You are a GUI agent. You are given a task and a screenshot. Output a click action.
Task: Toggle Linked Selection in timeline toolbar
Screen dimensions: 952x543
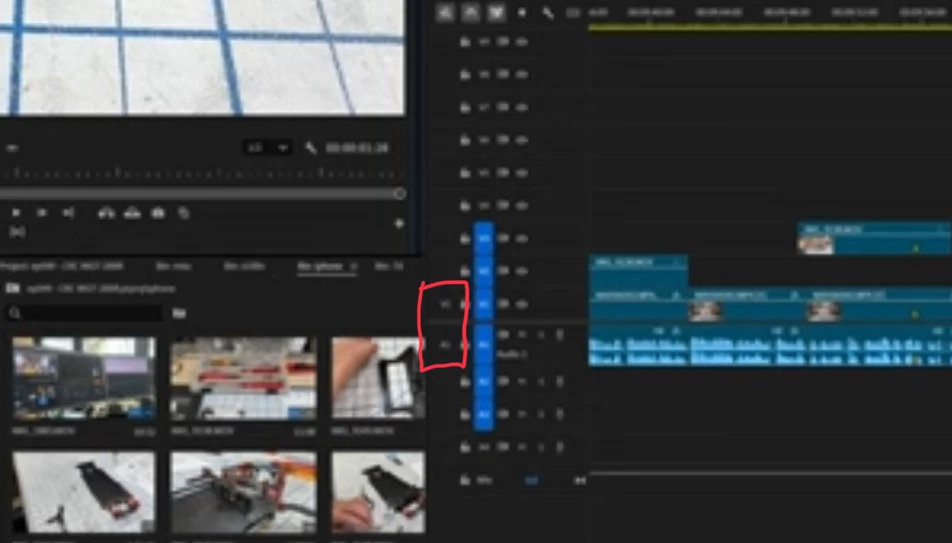pos(496,12)
